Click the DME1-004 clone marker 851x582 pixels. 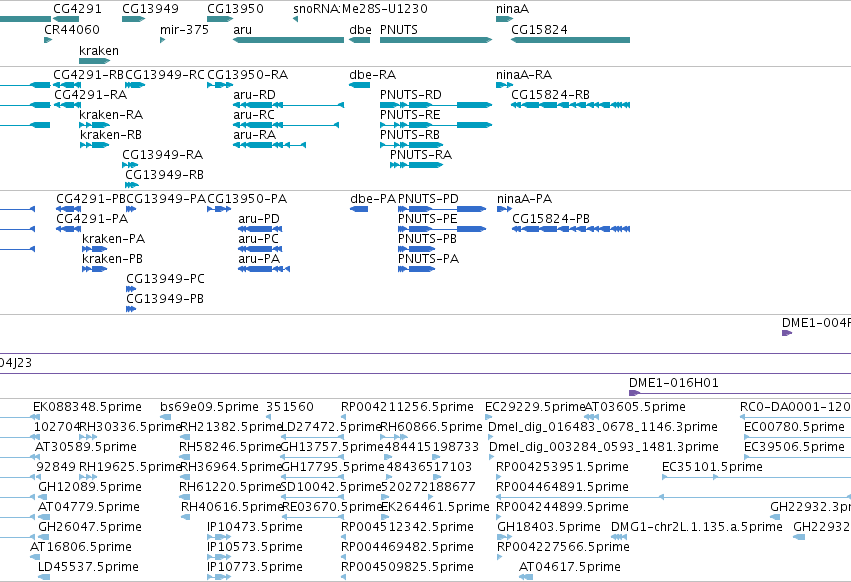point(787,333)
